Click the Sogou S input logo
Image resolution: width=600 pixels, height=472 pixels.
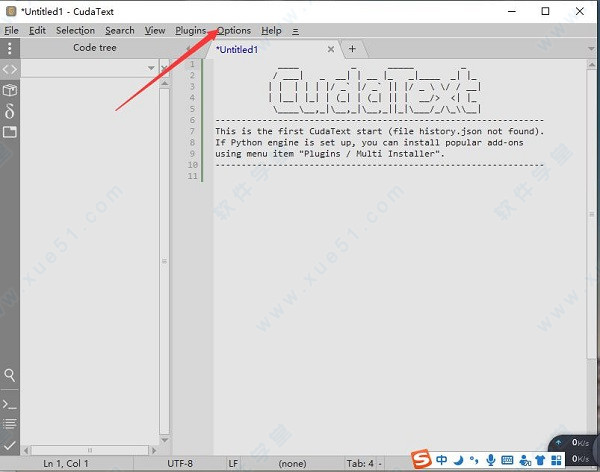[x=422, y=459]
